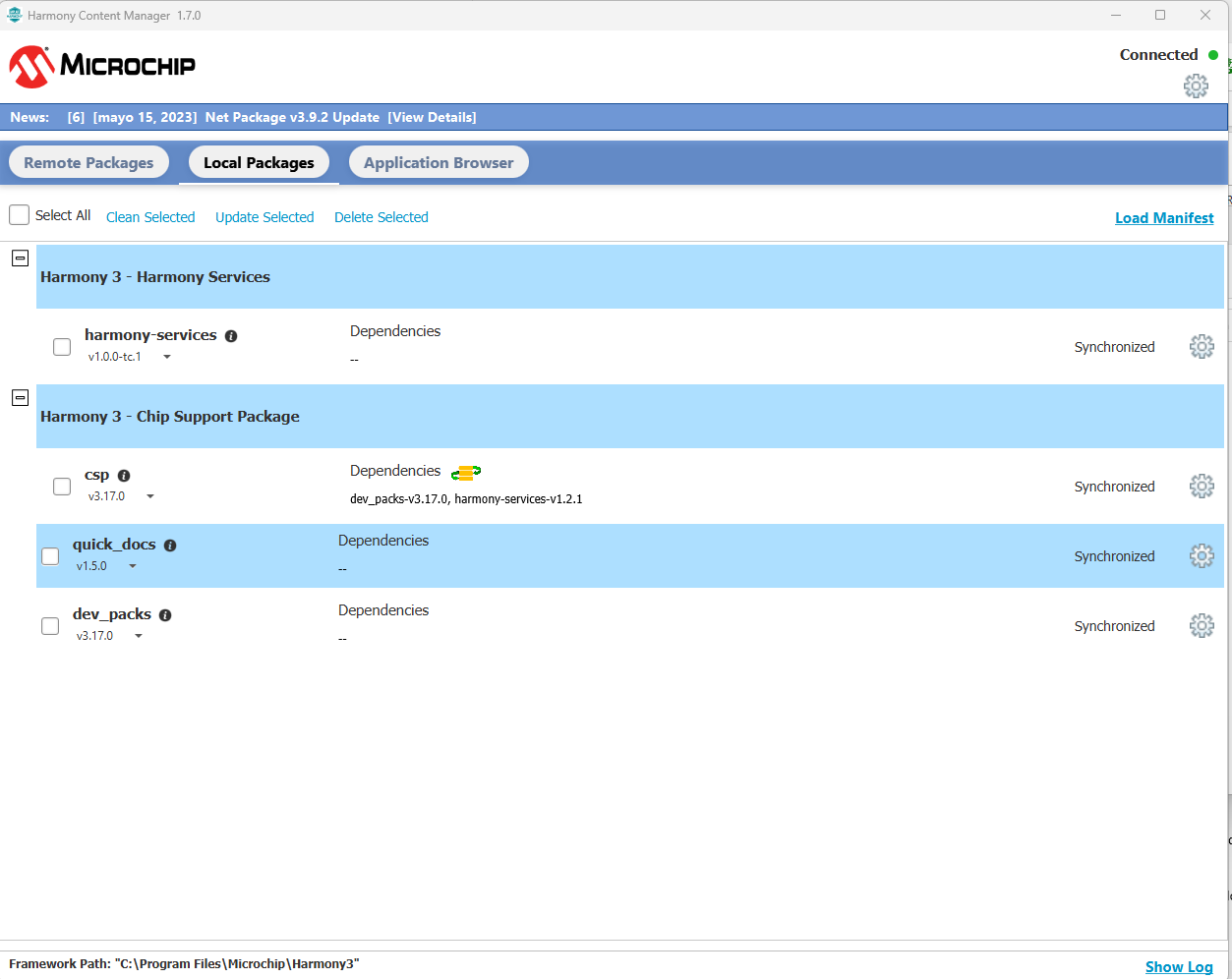Open the dev_packs row settings gear

click(x=1202, y=625)
